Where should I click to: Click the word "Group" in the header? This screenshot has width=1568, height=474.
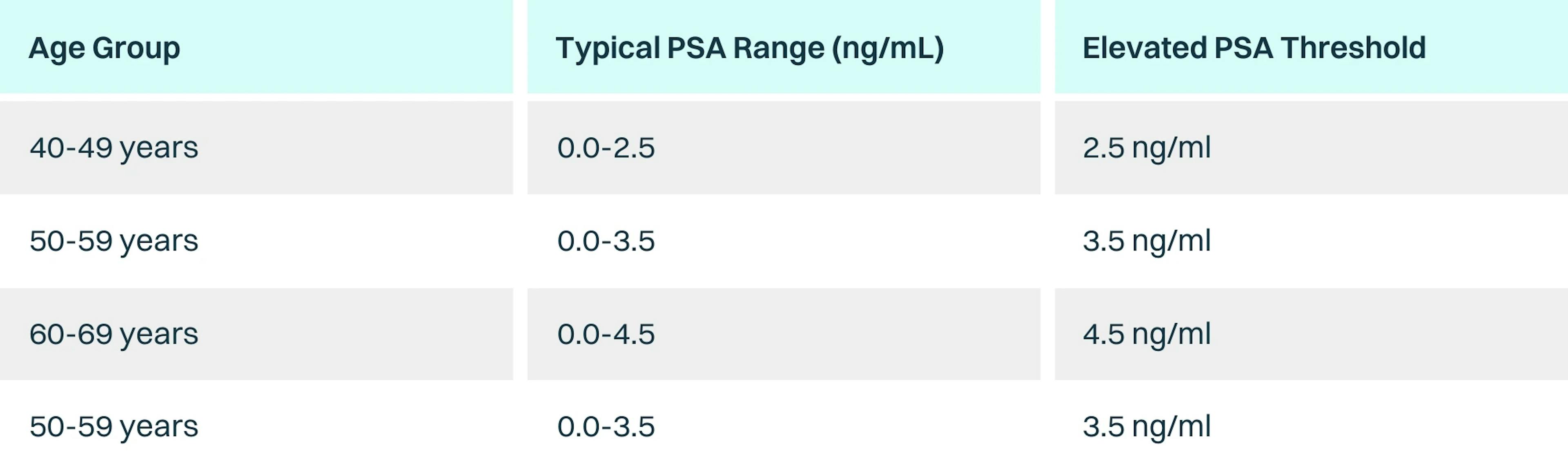tap(136, 48)
